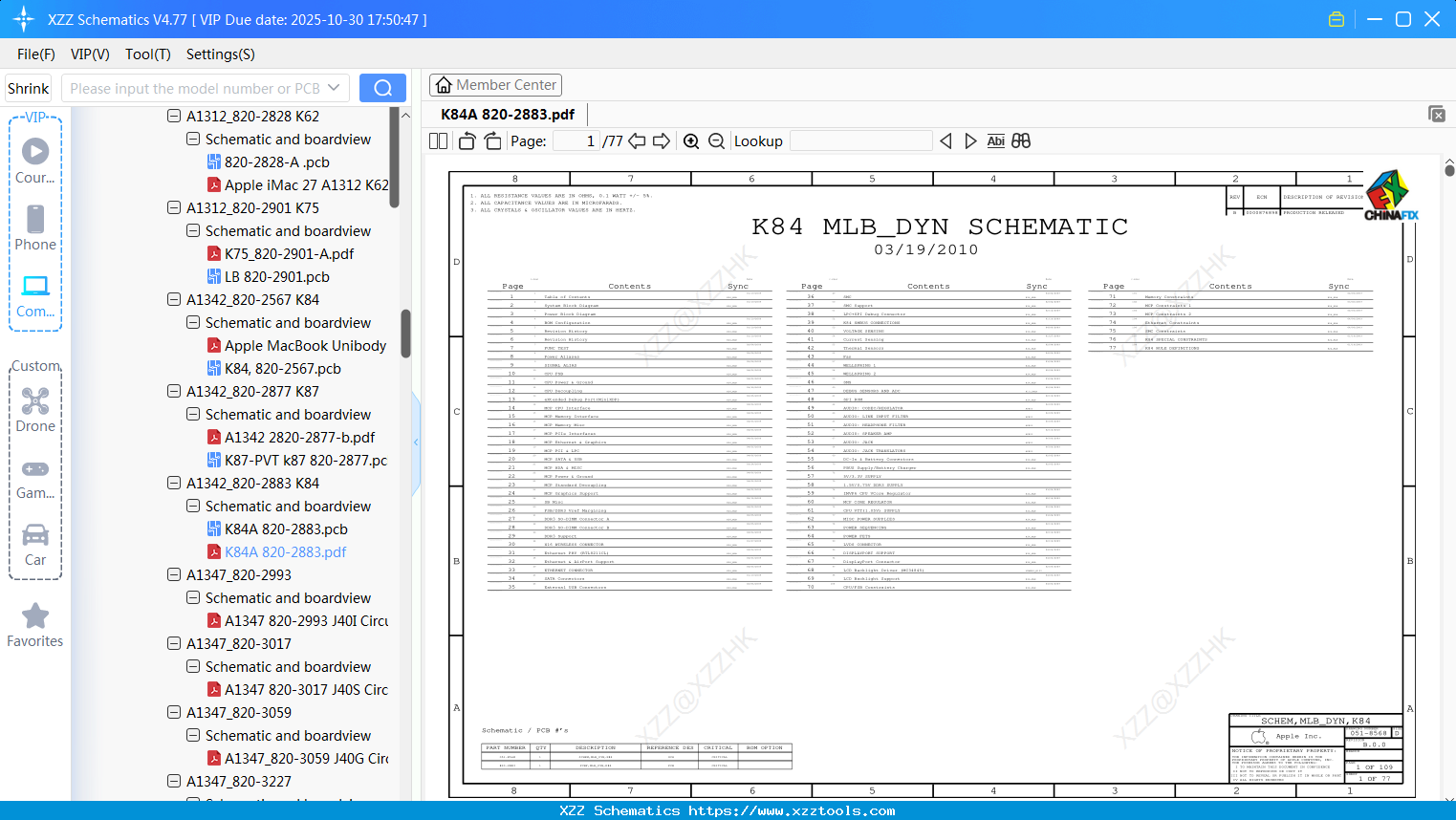Toggle the Abi whole-word match icon
The width and height of the screenshot is (1456, 820).
pos(995,141)
